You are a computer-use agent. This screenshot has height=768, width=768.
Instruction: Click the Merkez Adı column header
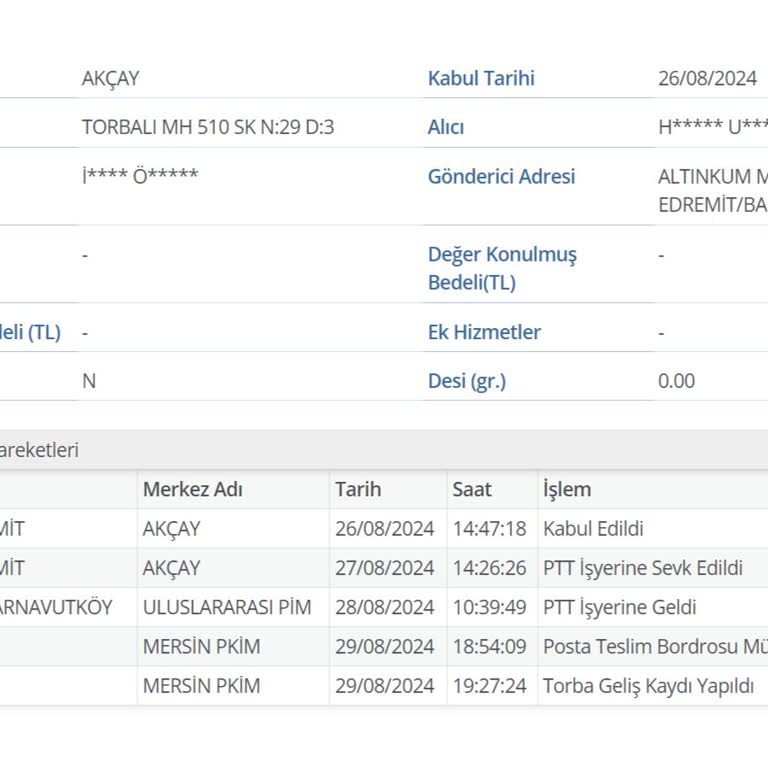tap(192, 490)
